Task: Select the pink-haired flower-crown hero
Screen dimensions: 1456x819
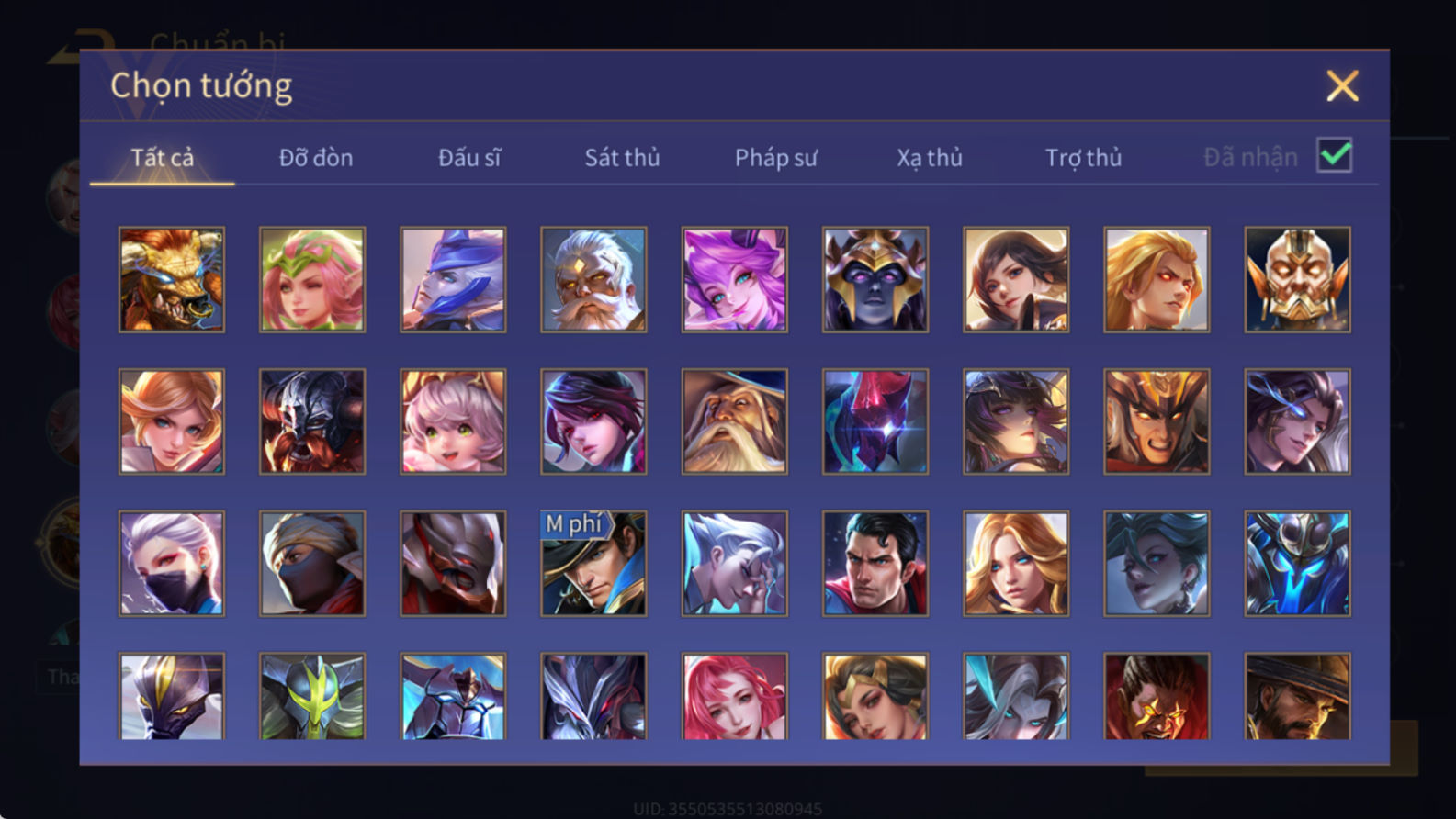Action: pos(312,279)
